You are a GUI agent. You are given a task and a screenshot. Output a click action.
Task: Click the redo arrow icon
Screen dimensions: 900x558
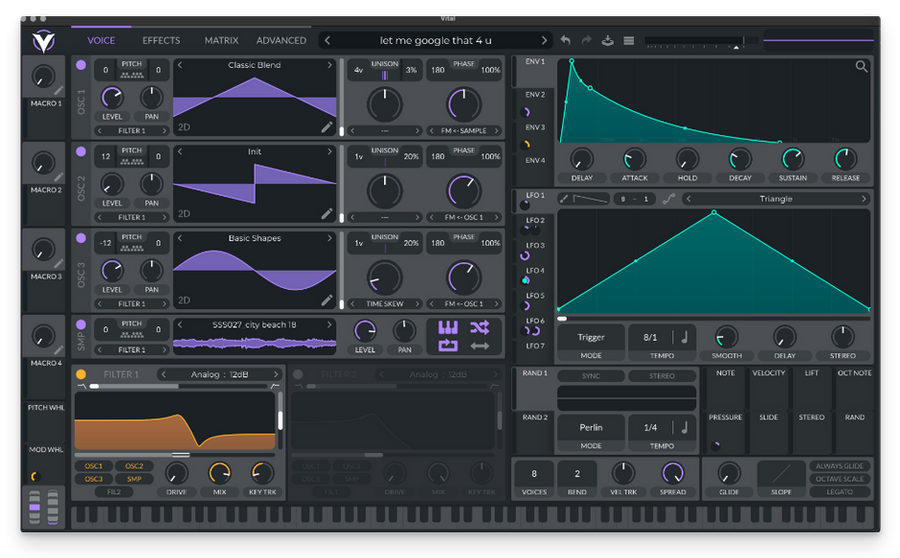pyautogui.click(x=586, y=40)
